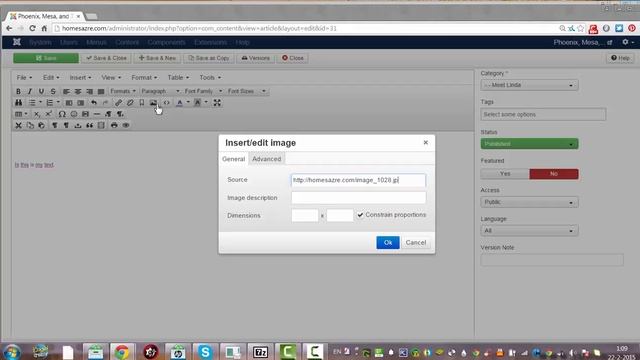
Task: Click the Image description input field
Action: coord(358,198)
